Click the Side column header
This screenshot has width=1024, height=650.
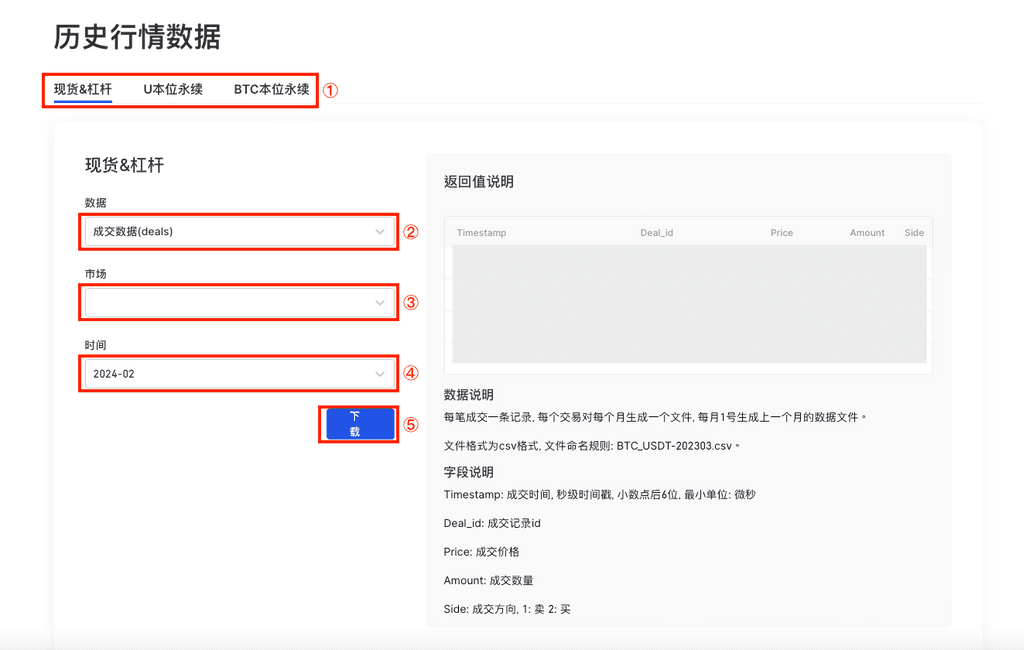tap(914, 233)
